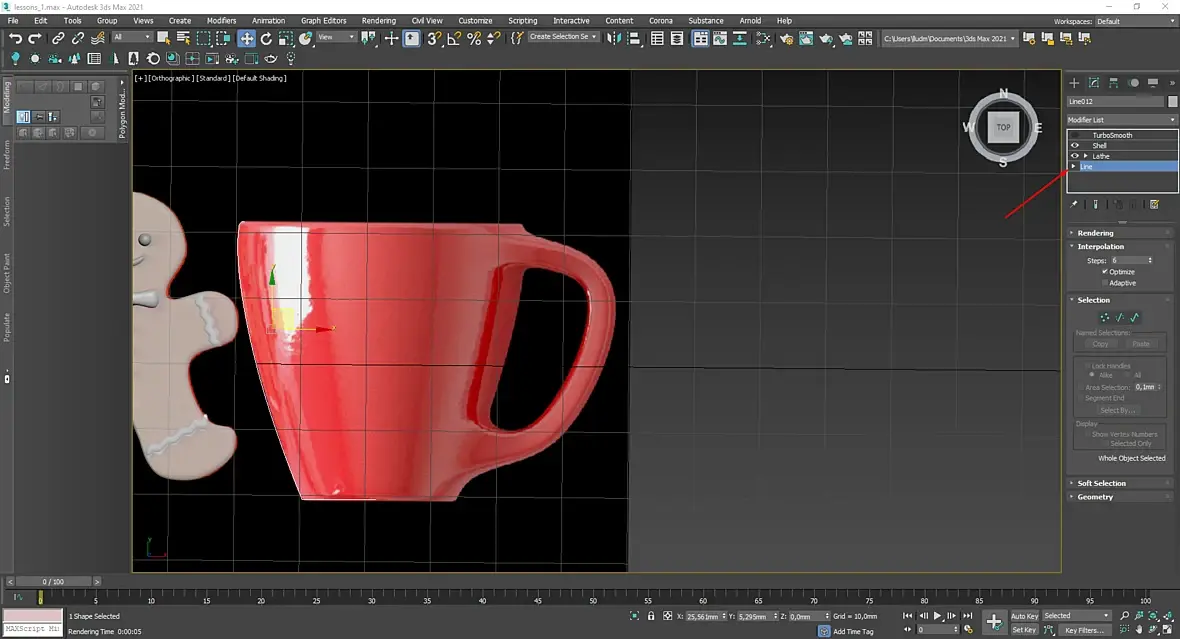
Task: Open the Modifier List dropdown
Action: pyautogui.click(x=1121, y=120)
